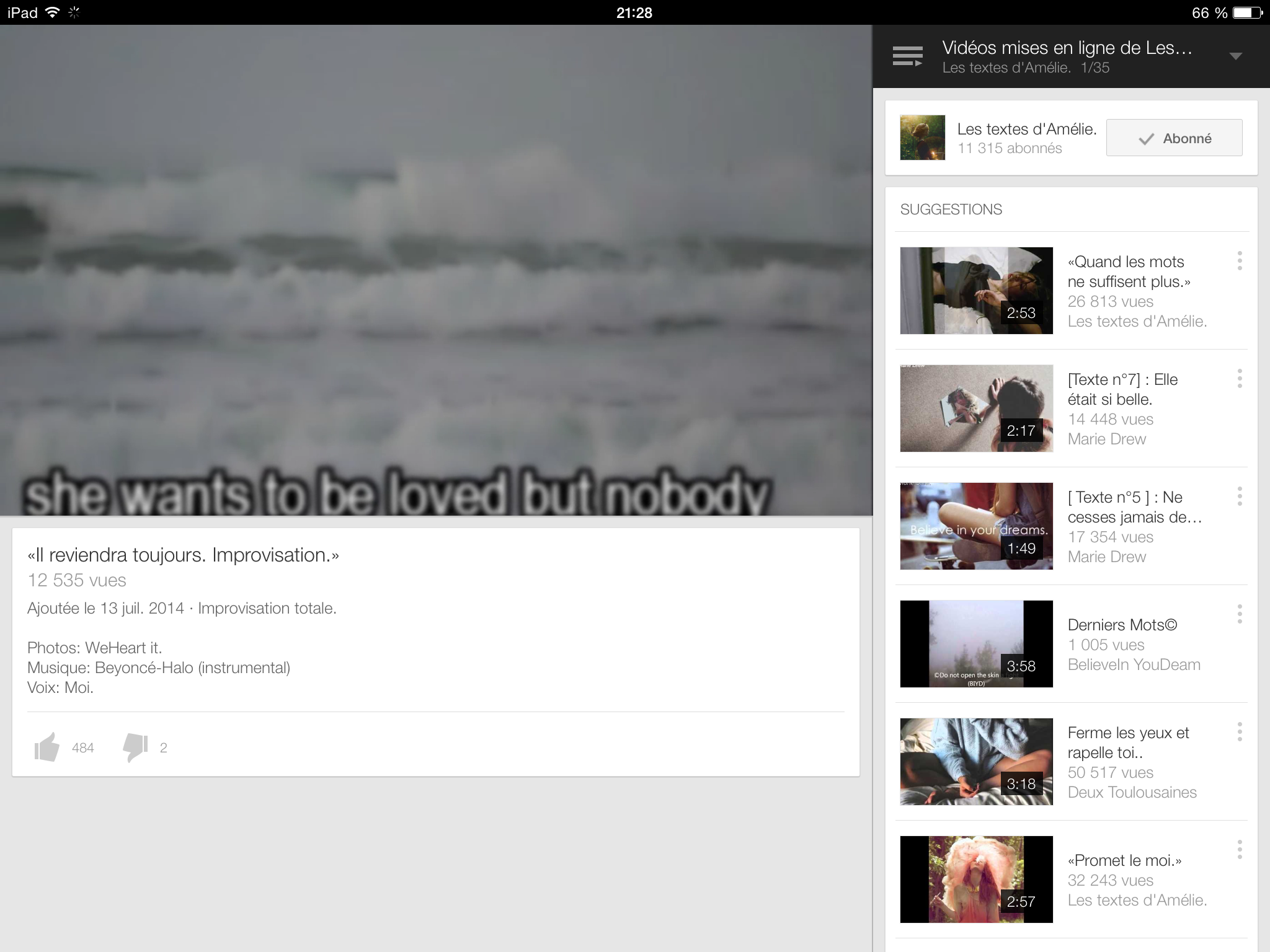Open the «Promet le moi.» suggestion
The image size is (1270, 952).
click(1124, 861)
